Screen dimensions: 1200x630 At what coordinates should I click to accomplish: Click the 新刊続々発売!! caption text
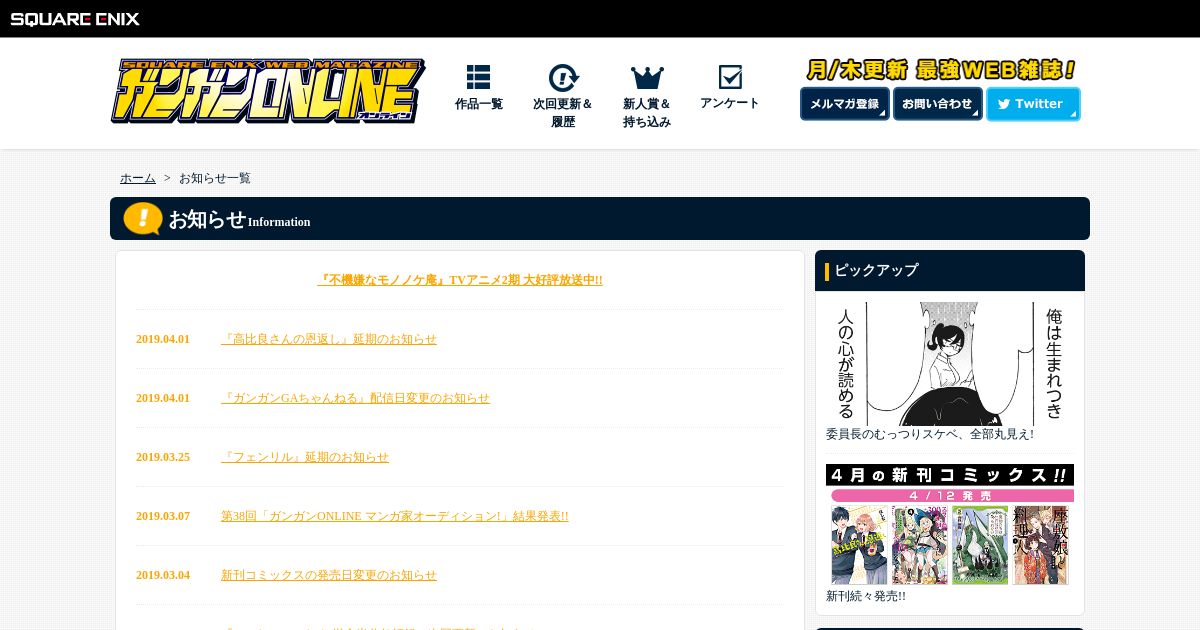tap(866, 596)
